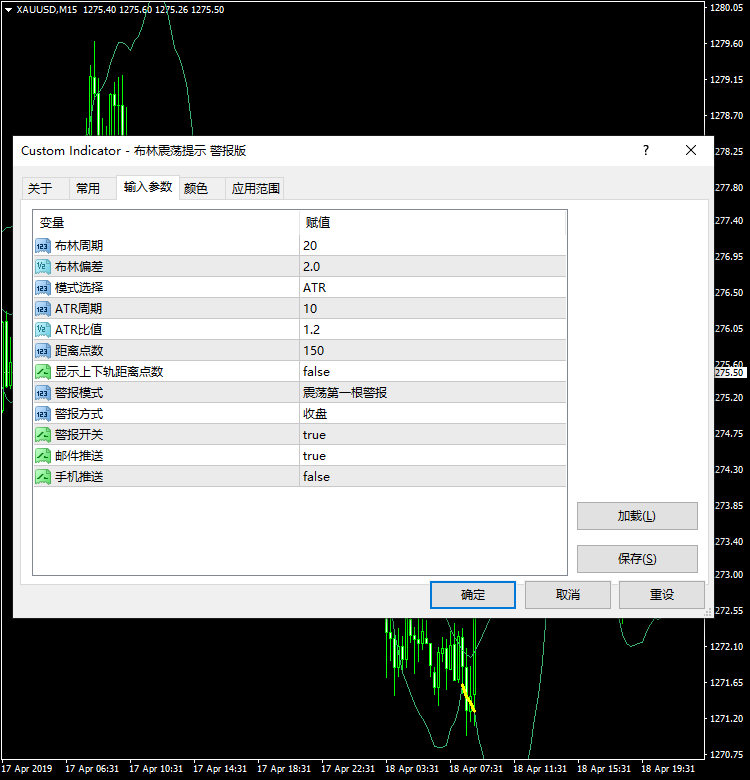The height and width of the screenshot is (780, 750).
Task: Click the boolean icon beside 邮件推送
Action: (x=43, y=456)
